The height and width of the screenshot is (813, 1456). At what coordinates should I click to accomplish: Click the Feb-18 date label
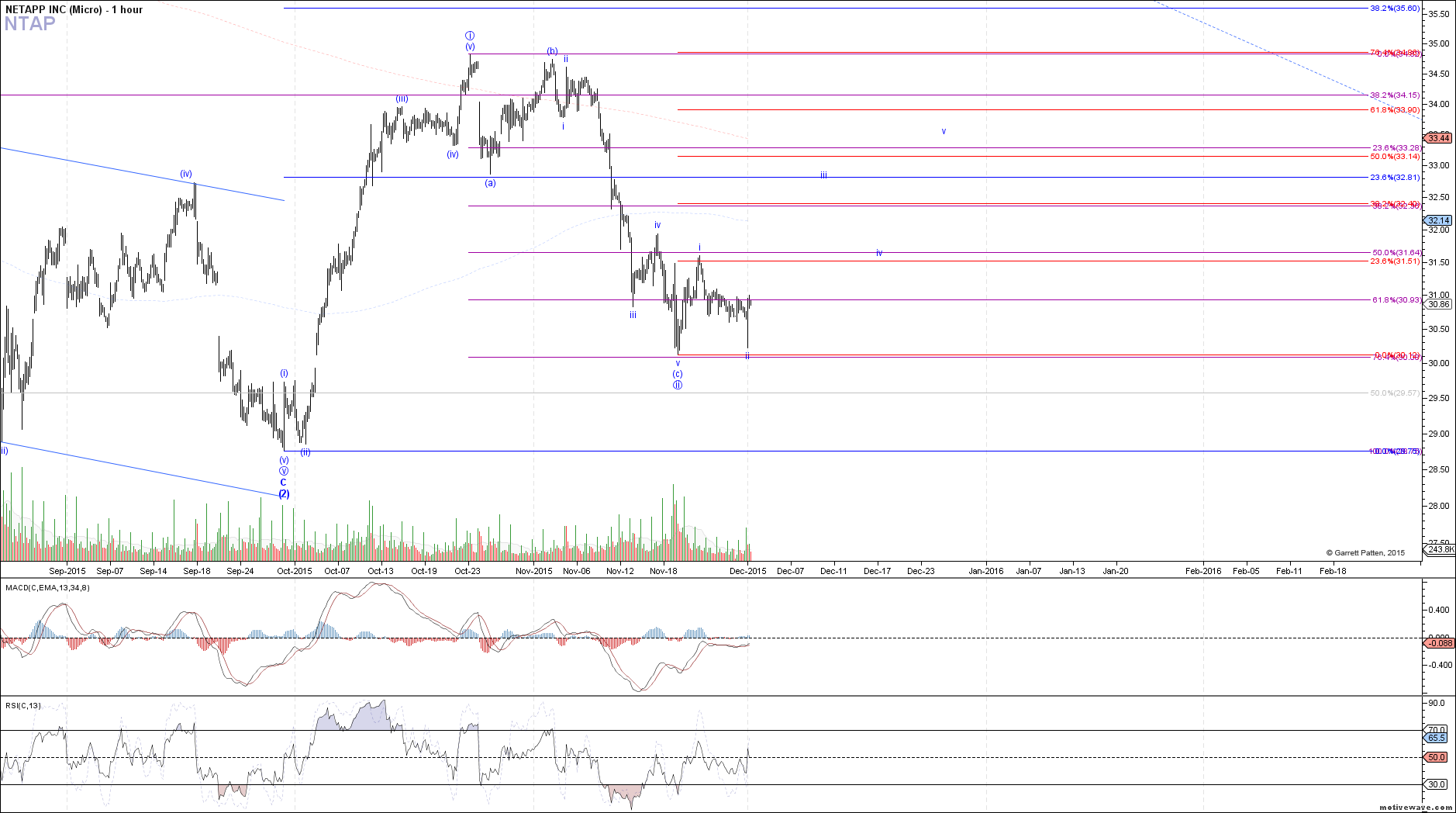coord(1333,571)
